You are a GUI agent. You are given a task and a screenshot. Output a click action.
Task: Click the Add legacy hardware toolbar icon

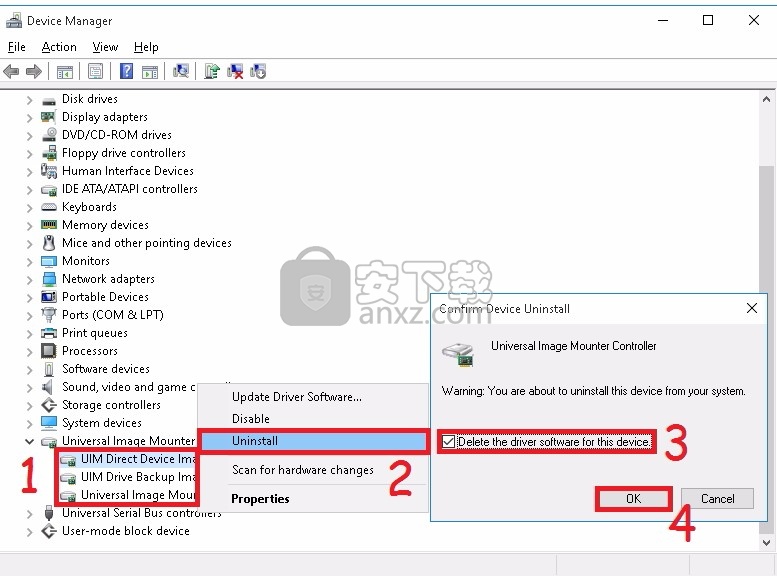[x=258, y=71]
